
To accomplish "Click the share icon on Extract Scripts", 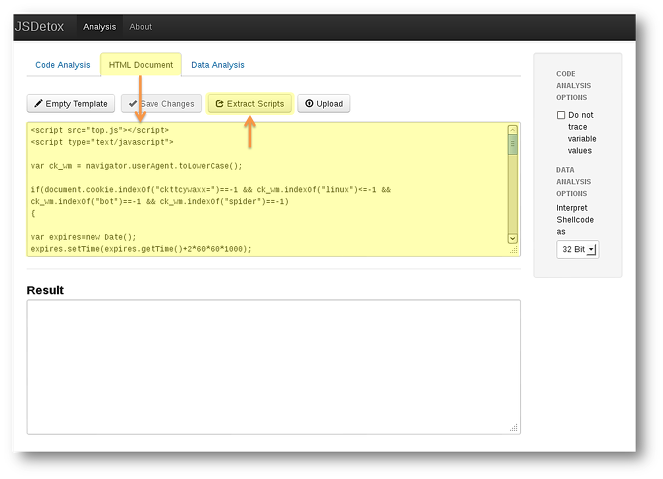I will 219,104.
